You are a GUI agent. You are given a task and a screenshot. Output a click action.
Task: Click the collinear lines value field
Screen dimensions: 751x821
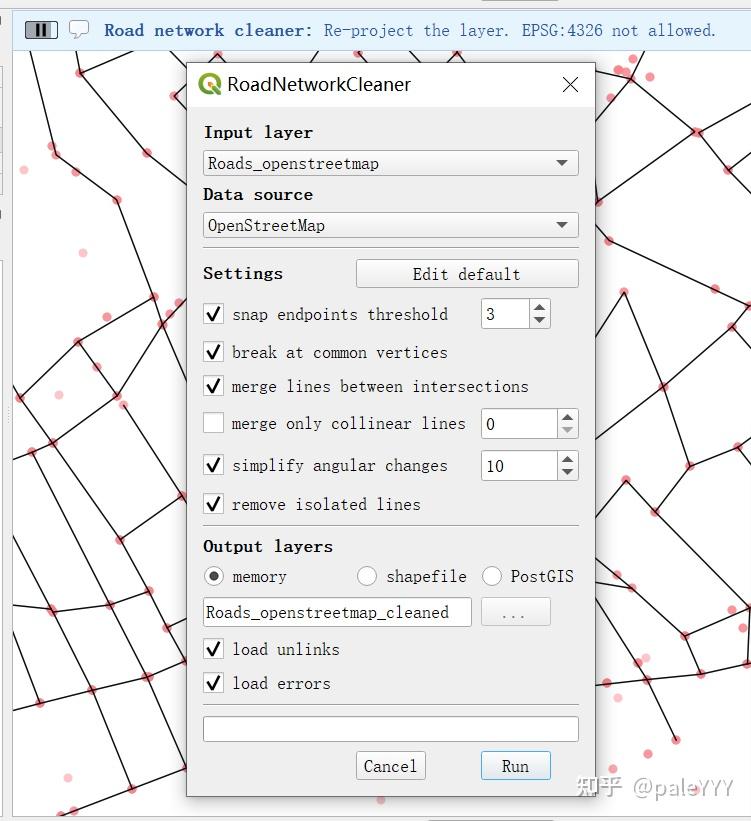pos(519,424)
